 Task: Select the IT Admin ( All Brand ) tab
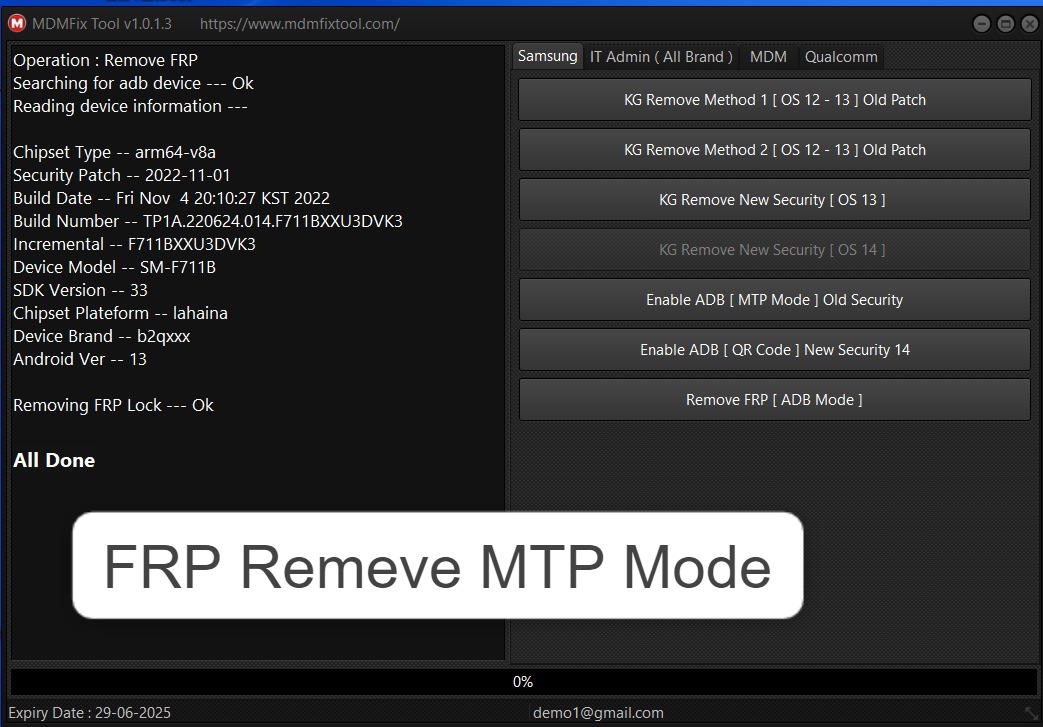[x=661, y=56]
